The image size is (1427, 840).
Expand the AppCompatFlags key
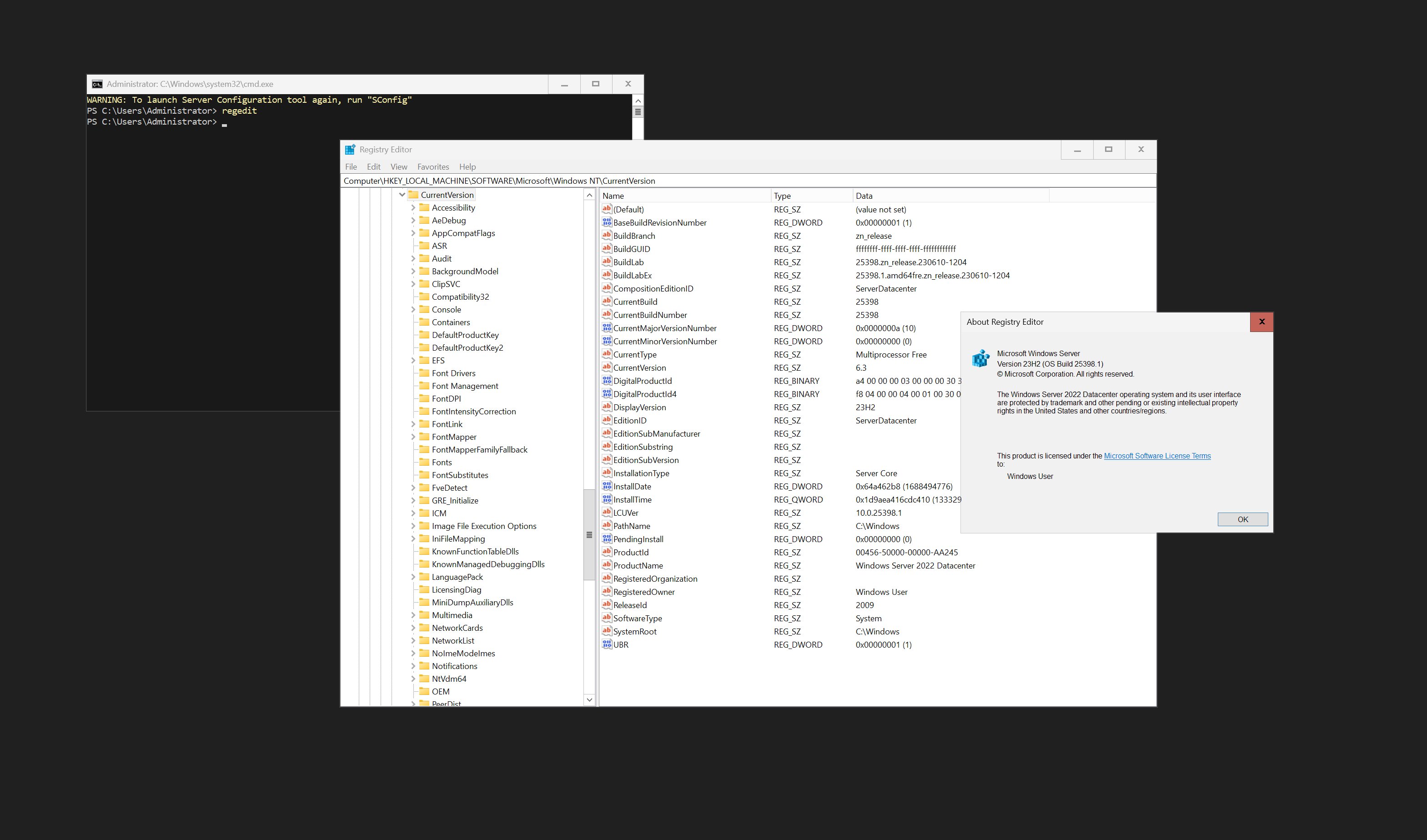click(x=413, y=233)
